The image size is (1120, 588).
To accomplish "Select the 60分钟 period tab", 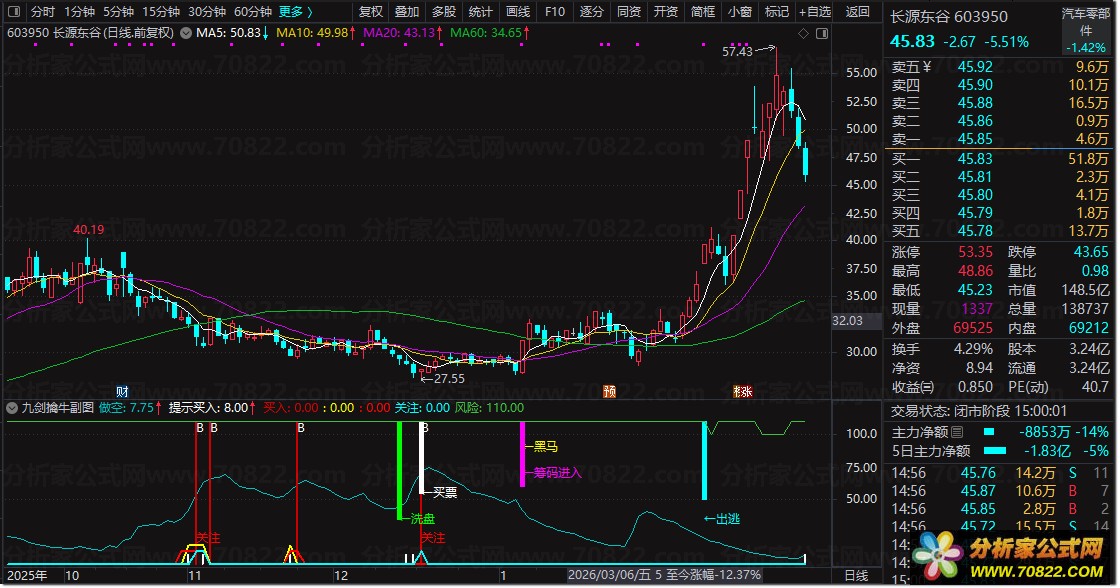I will pyautogui.click(x=253, y=11).
